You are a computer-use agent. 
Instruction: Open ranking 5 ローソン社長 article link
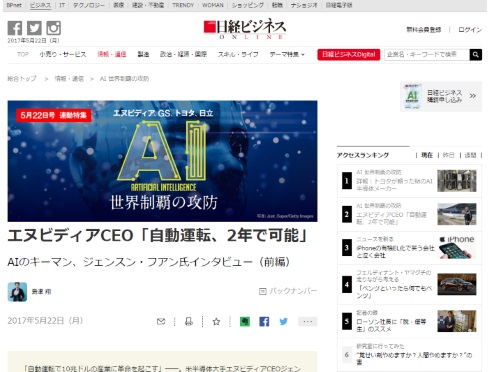point(391,325)
